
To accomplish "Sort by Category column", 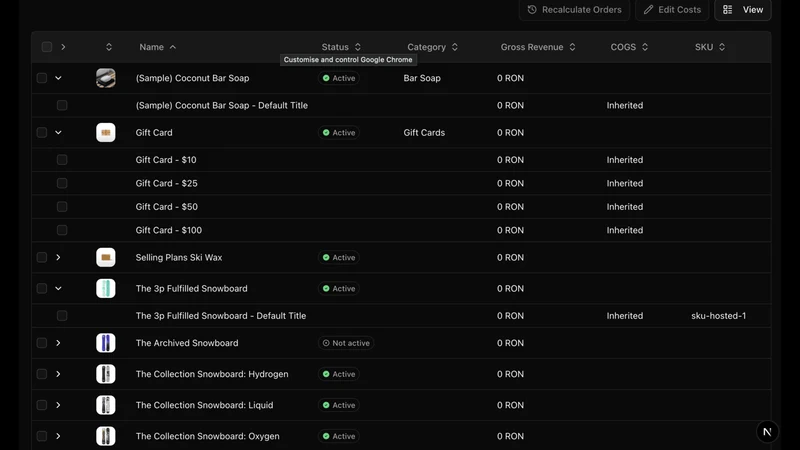I will [x=432, y=47].
